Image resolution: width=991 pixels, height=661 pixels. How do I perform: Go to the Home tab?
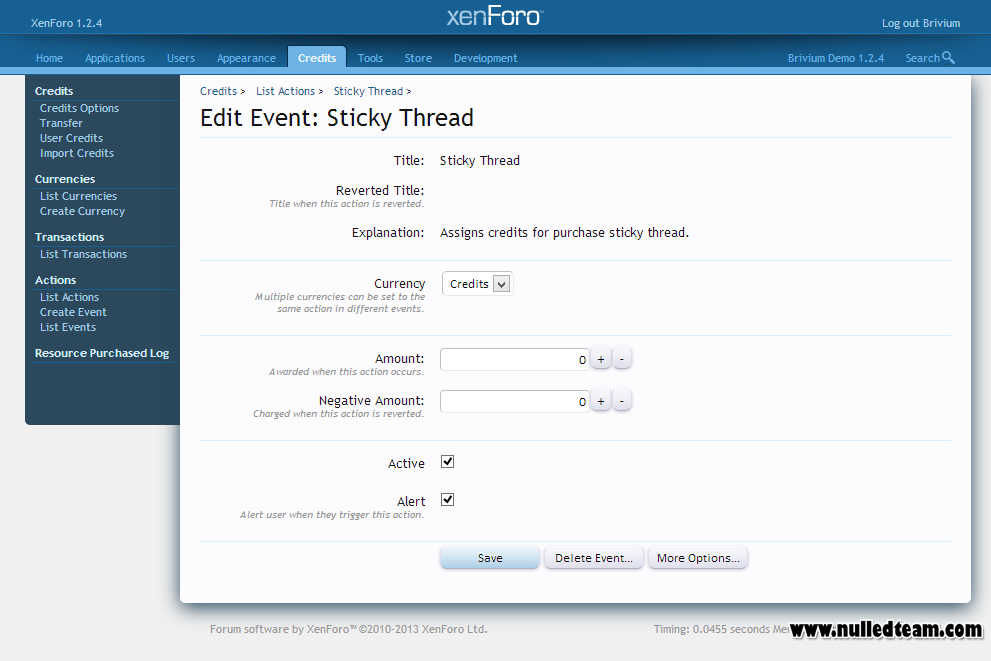(x=49, y=58)
